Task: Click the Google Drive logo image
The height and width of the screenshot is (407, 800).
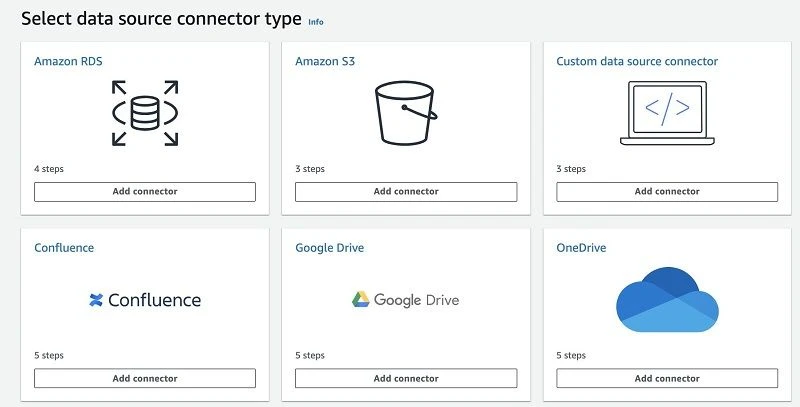Action: 406,300
